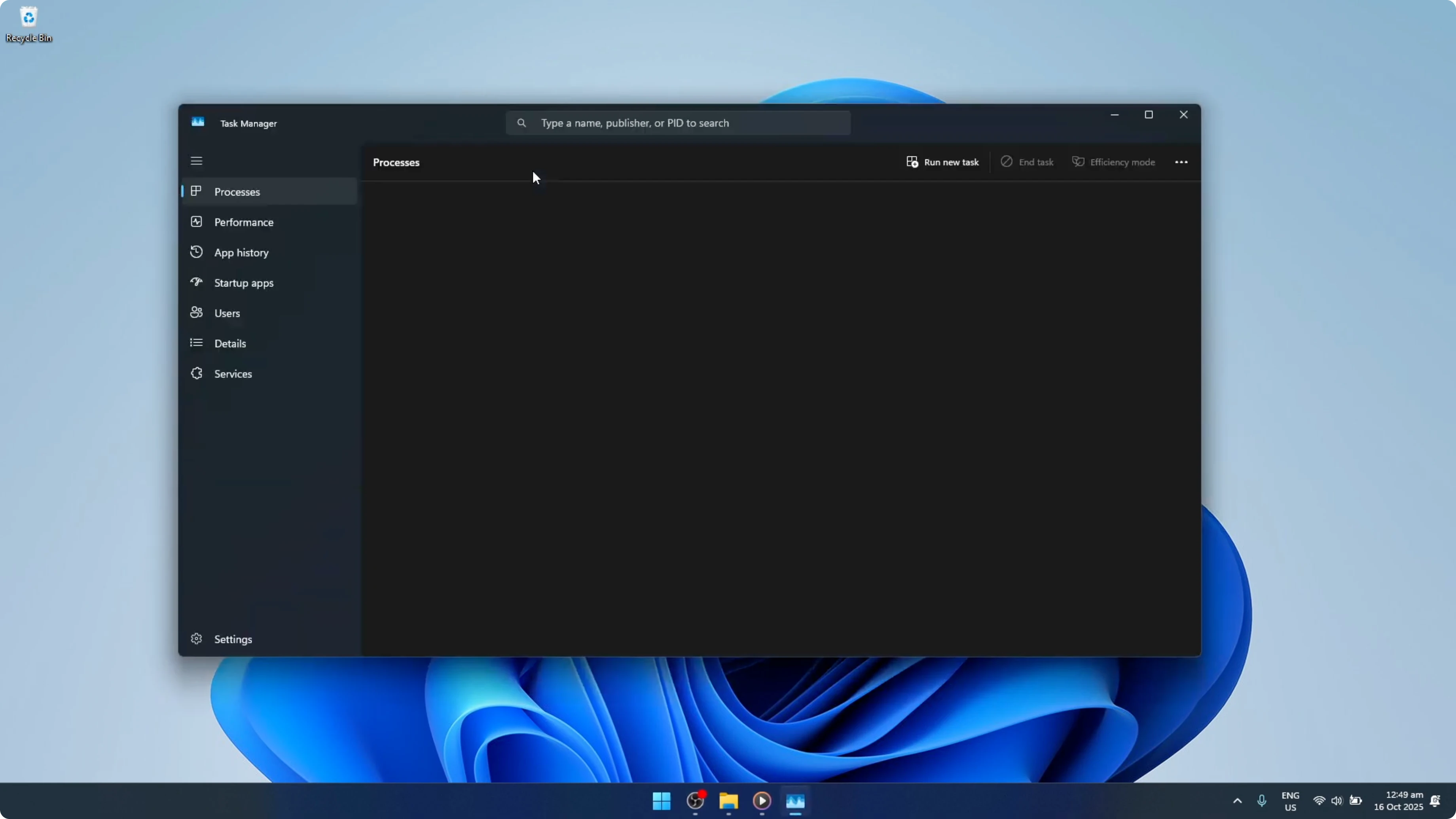Click the Wi-Fi network tray icon
1456x819 pixels.
point(1319,801)
